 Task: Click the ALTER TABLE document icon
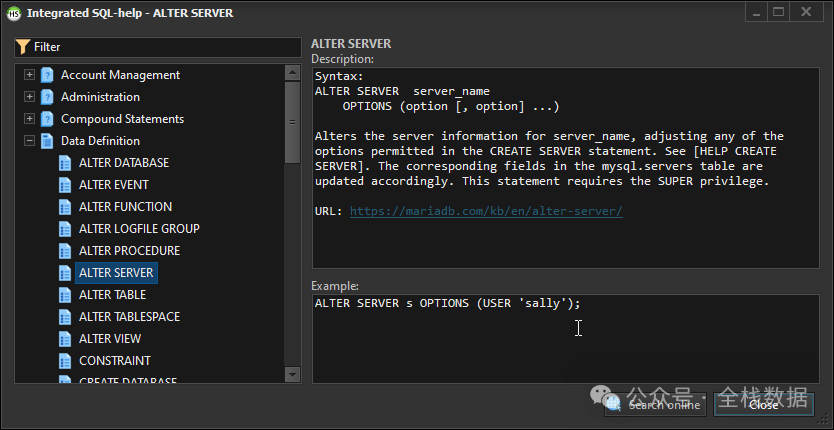click(x=66, y=295)
